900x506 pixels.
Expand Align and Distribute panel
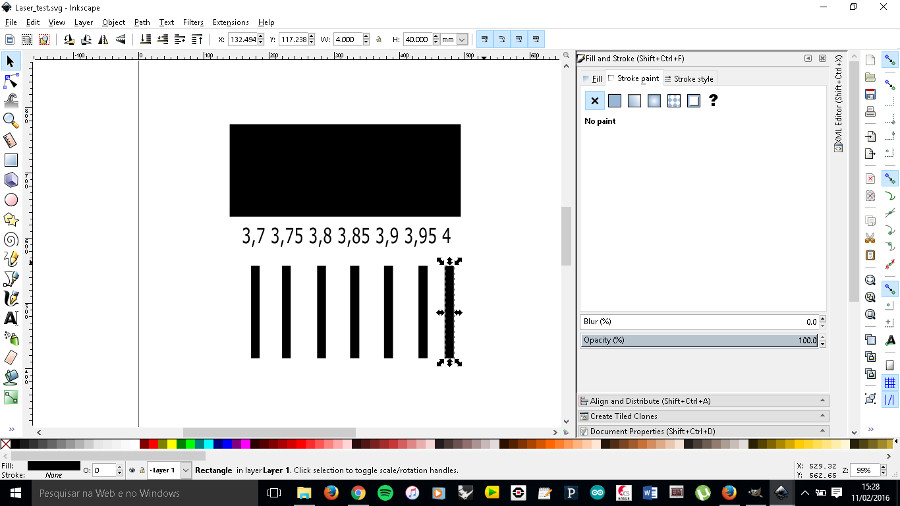(704, 401)
